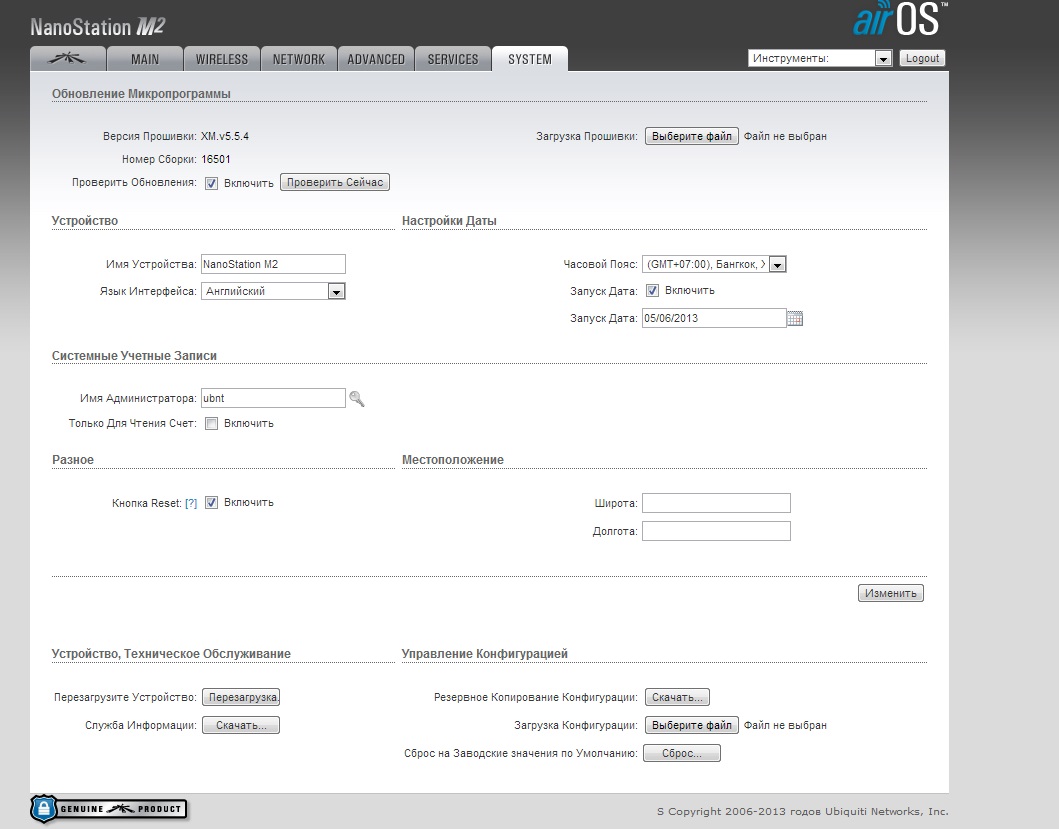1059x829 pixels.
Task: Click the Широта input field
Action: point(717,503)
